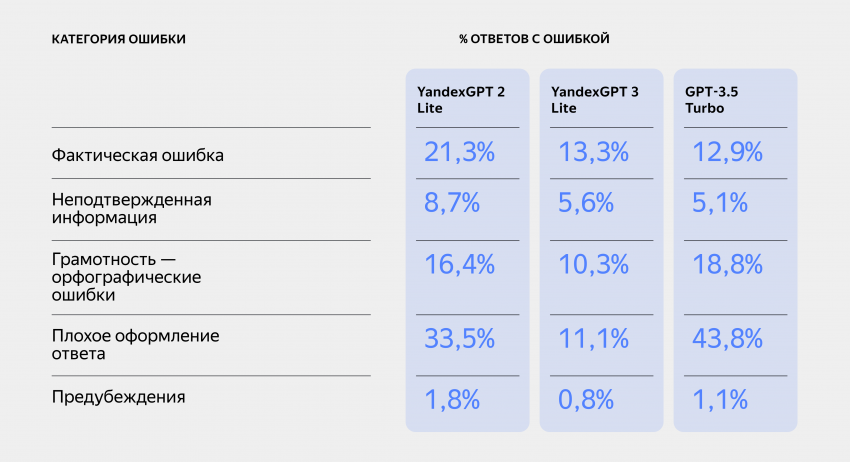Select the YandexGPT 3 Lite column header

[x=595, y=99]
